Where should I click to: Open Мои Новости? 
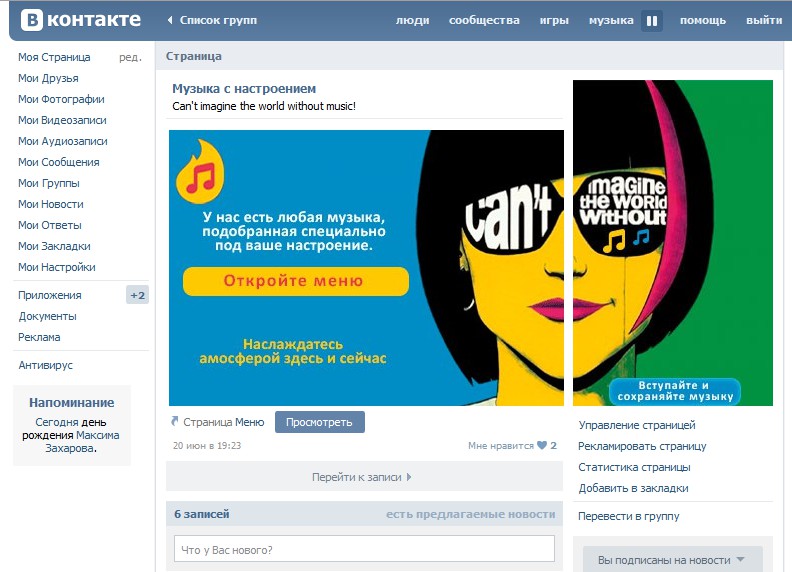point(51,204)
